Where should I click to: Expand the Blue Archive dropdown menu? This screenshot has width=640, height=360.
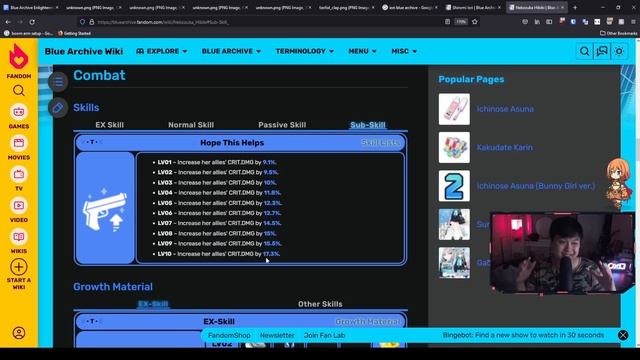tap(231, 51)
